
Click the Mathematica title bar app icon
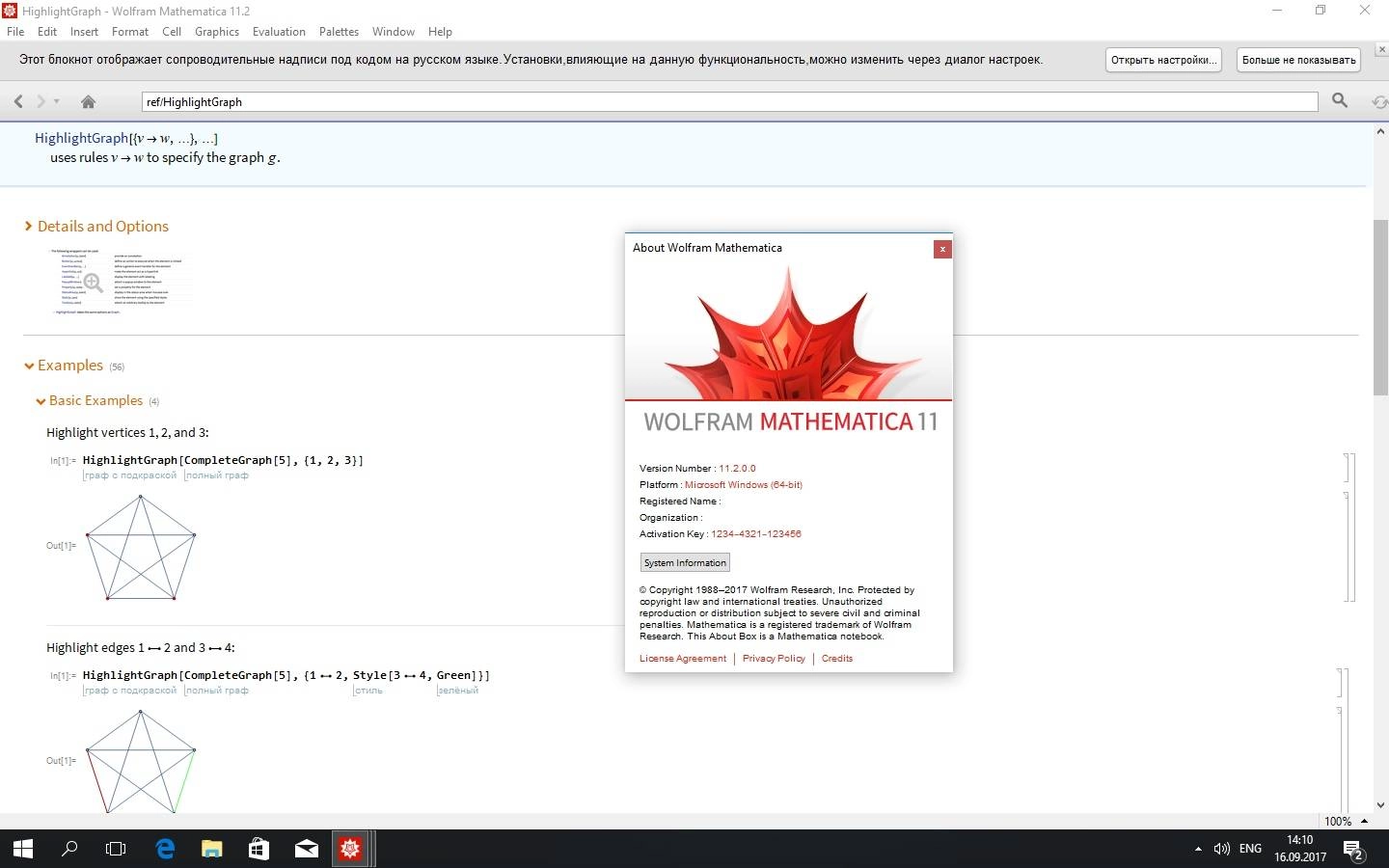tap(10, 11)
